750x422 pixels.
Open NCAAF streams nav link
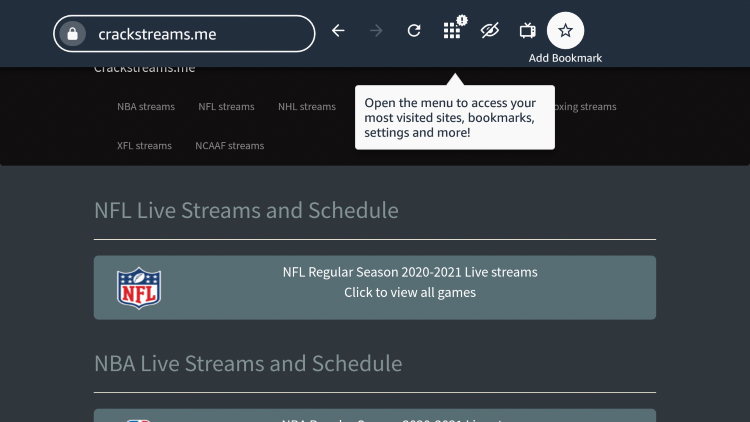click(x=230, y=146)
